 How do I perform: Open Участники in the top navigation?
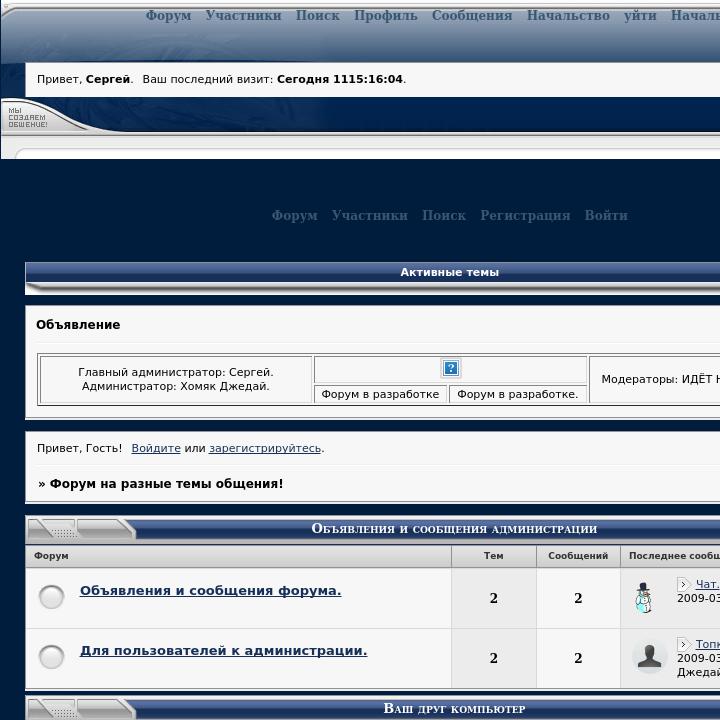243,16
